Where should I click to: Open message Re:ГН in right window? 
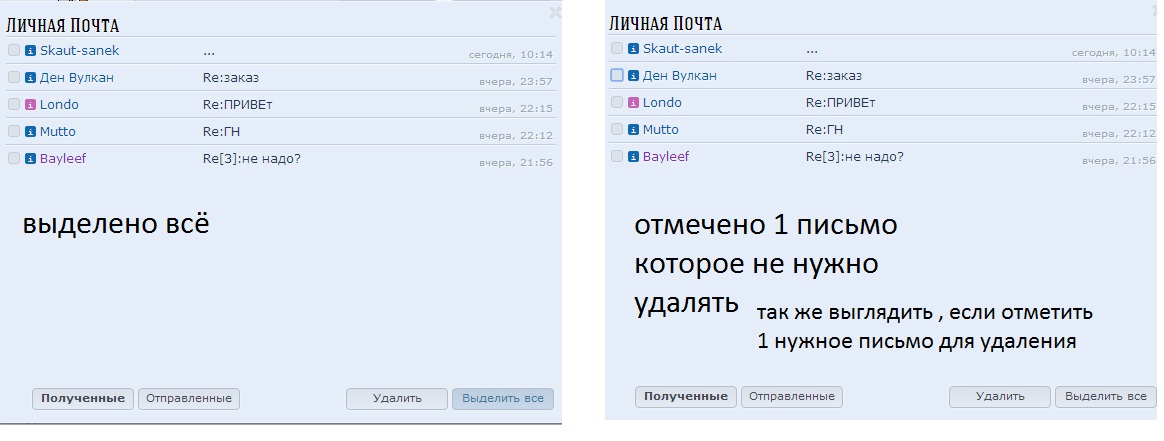824,129
